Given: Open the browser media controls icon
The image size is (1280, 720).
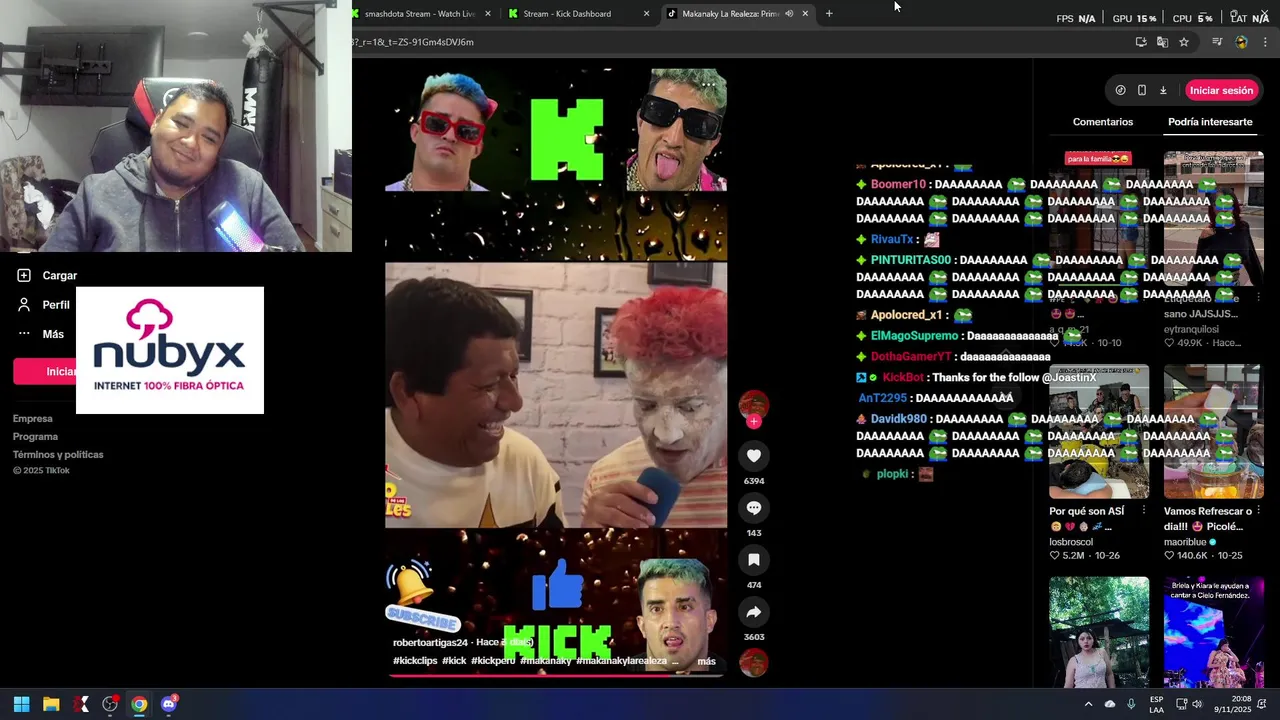Looking at the screenshot, I should (x=1217, y=42).
